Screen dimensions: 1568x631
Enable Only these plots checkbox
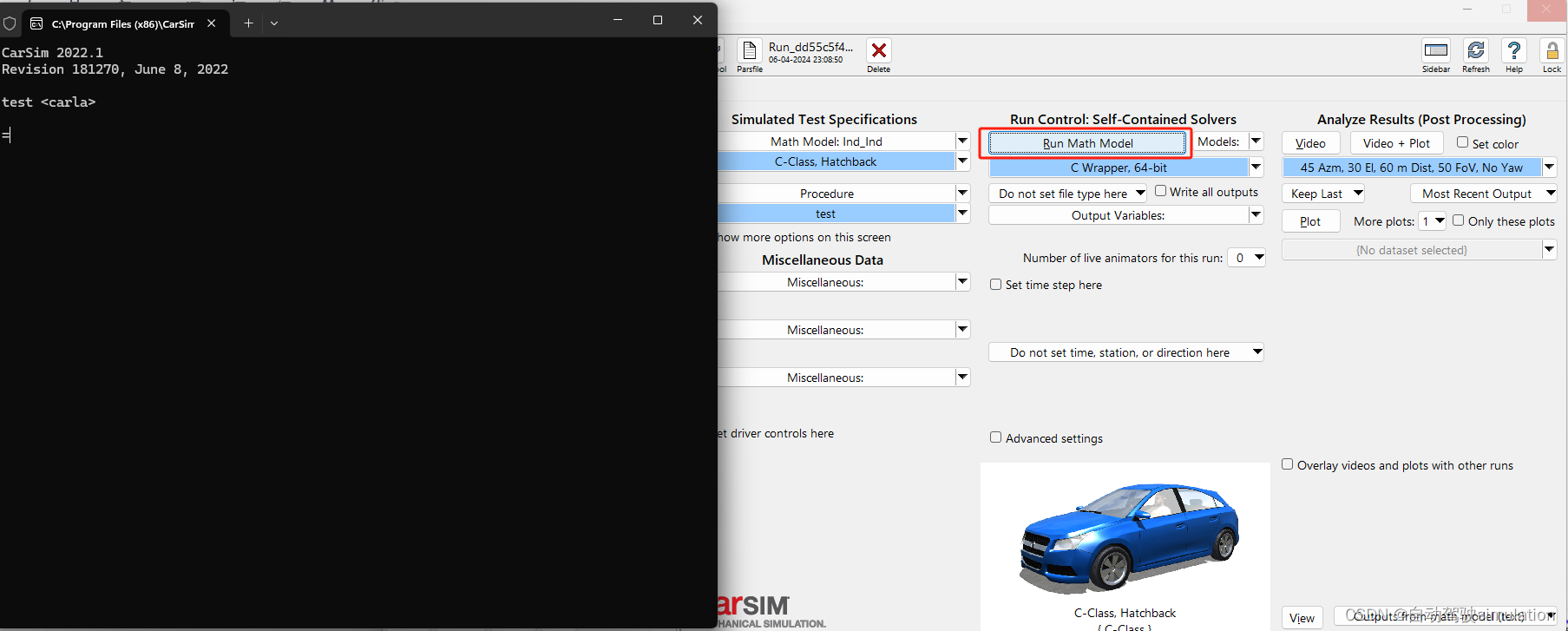[x=1459, y=220]
